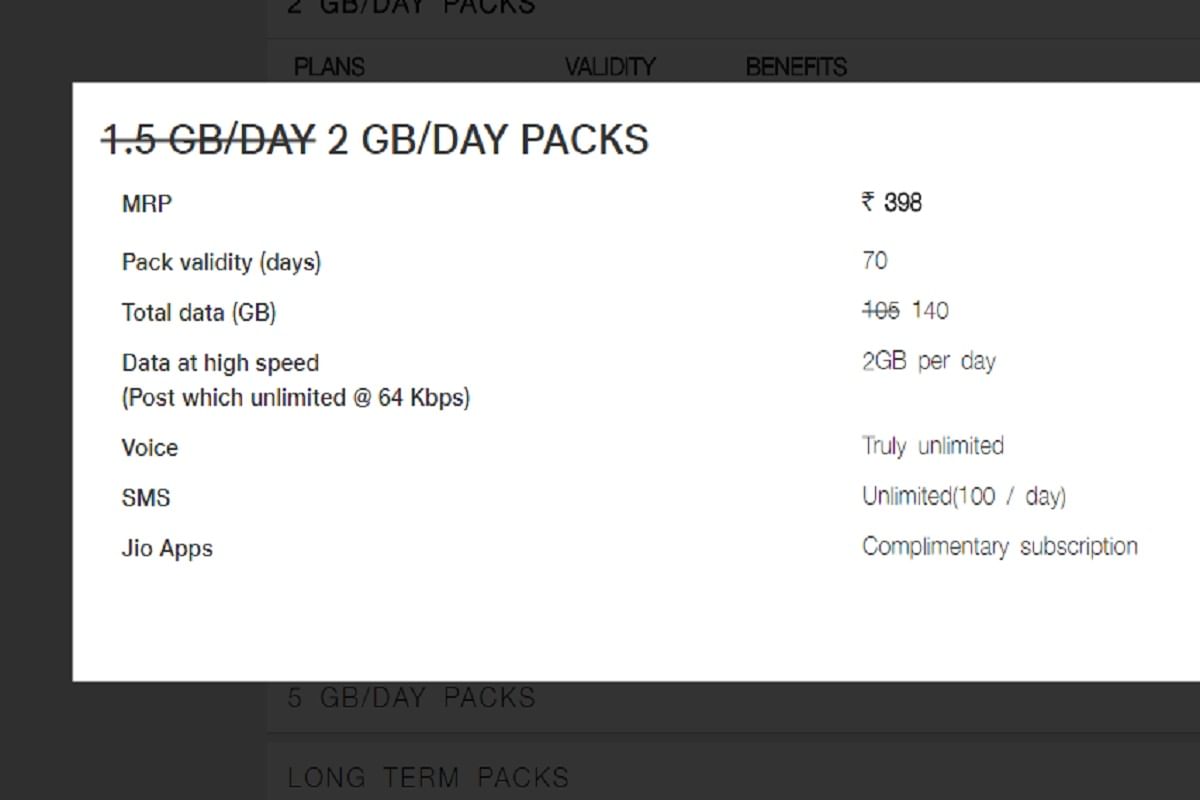
Task: Expand the 5 GB/DAY PACKS section
Action: coord(412,697)
